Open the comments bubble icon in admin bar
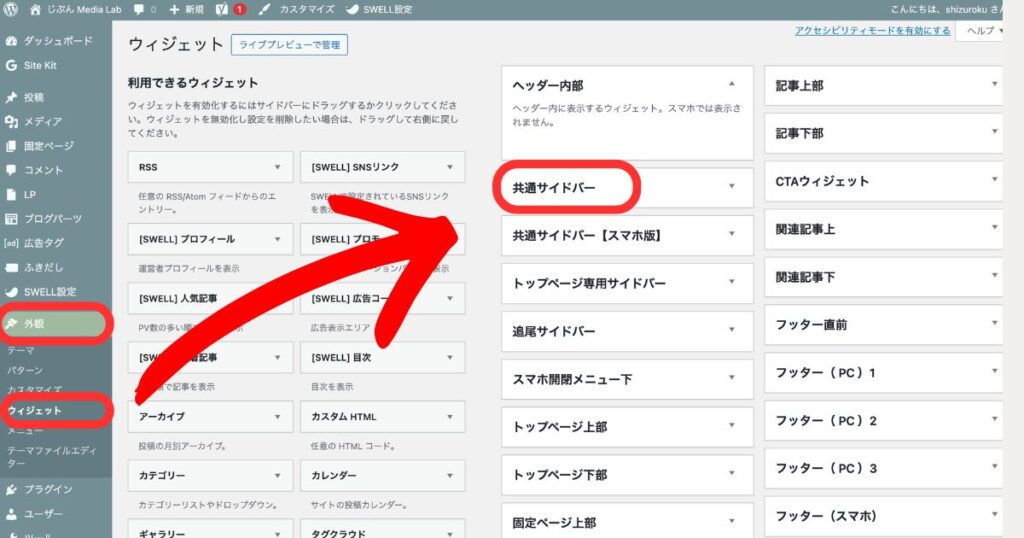1024x538 pixels. (138, 9)
